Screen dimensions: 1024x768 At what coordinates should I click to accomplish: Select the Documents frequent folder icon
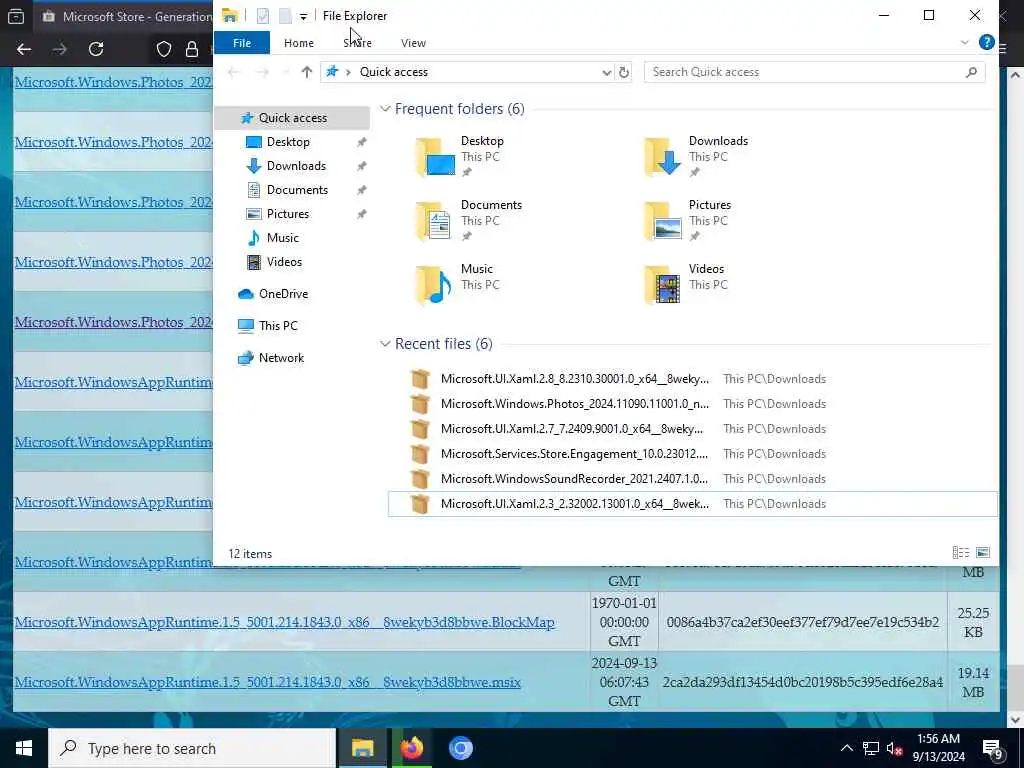[x=435, y=221]
